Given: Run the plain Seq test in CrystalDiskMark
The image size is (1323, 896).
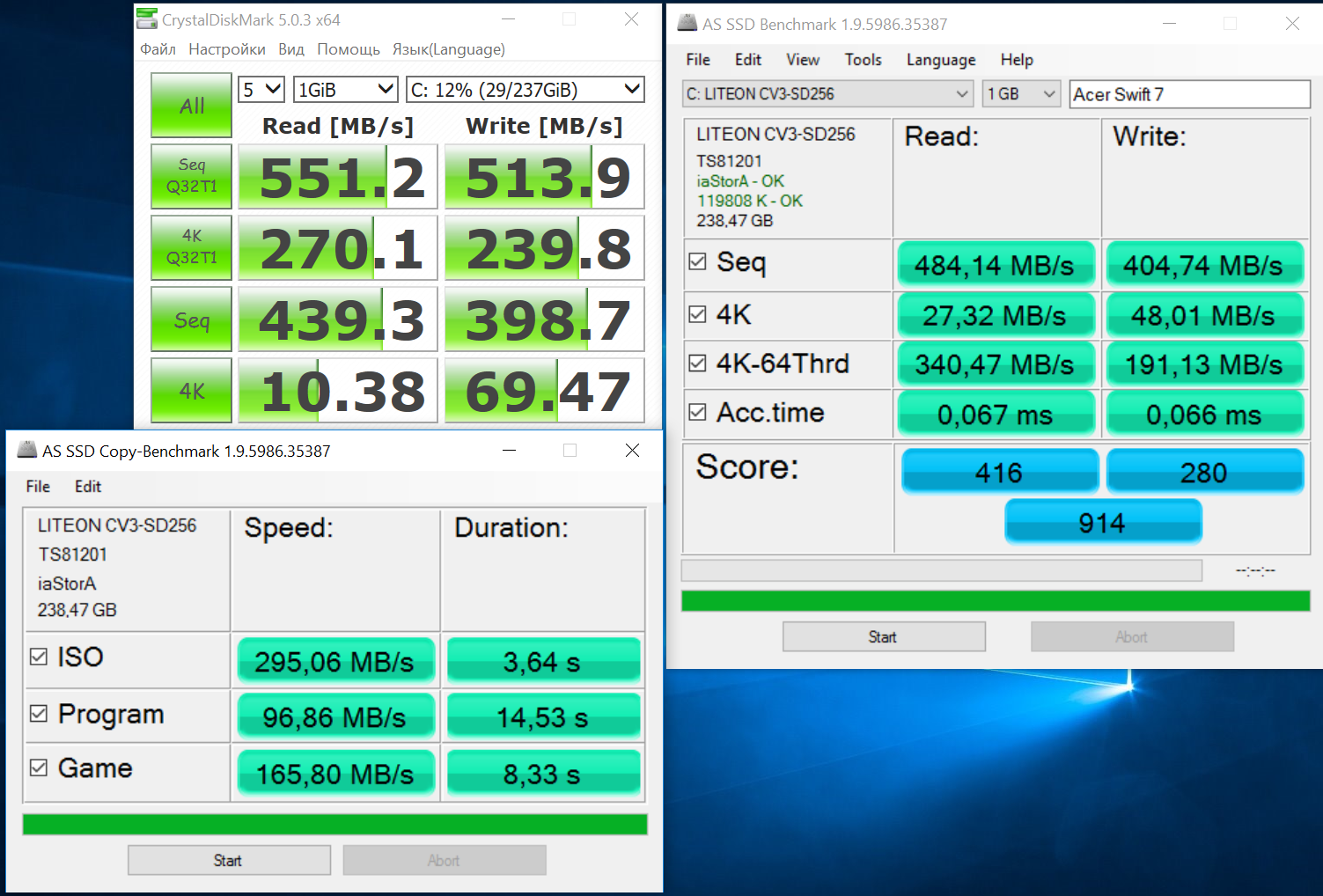Looking at the screenshot, I should (191, 319).
